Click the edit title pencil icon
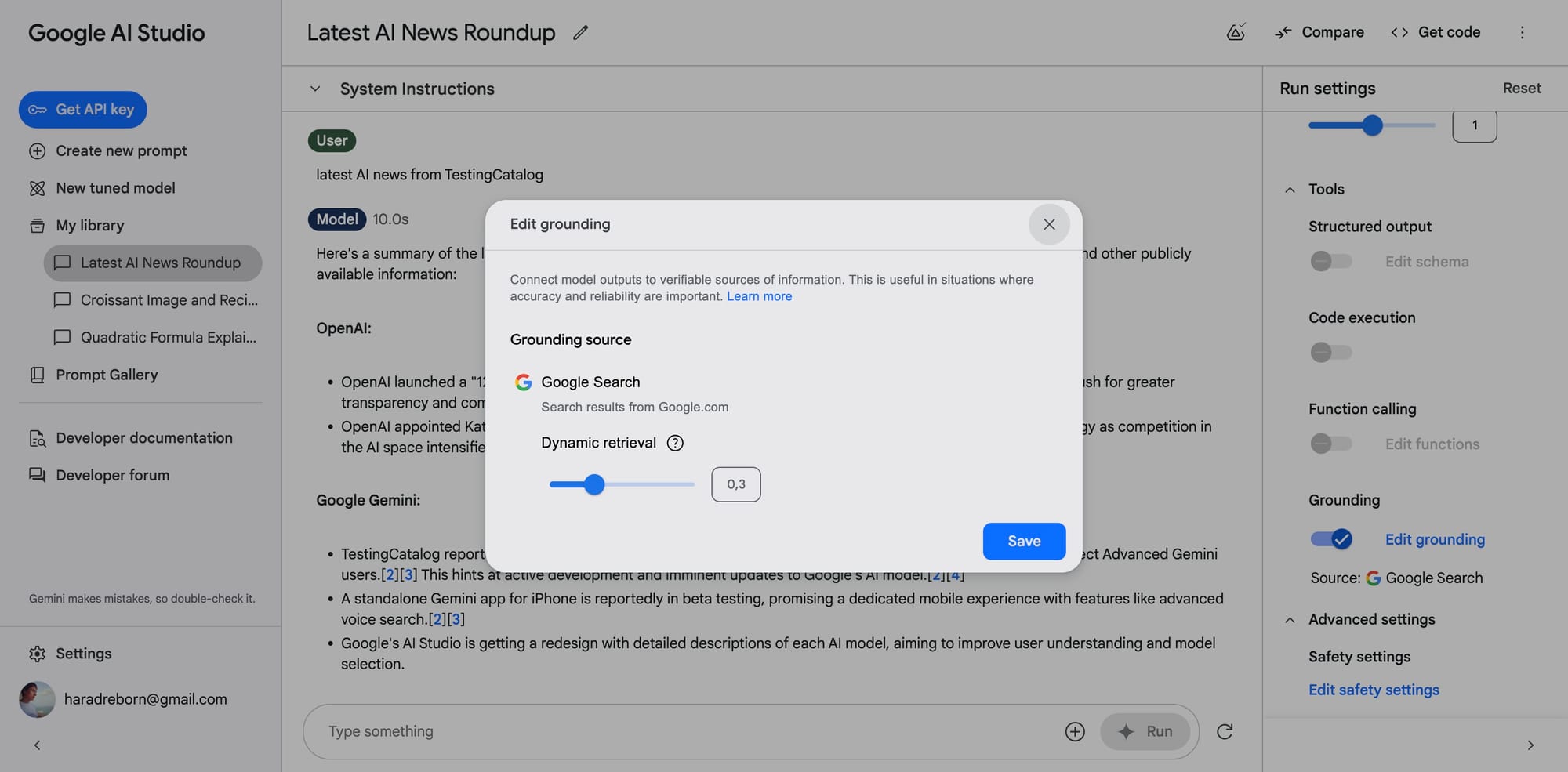The width and height of the screenshot is (1568, 772). [x=580, y=33]
